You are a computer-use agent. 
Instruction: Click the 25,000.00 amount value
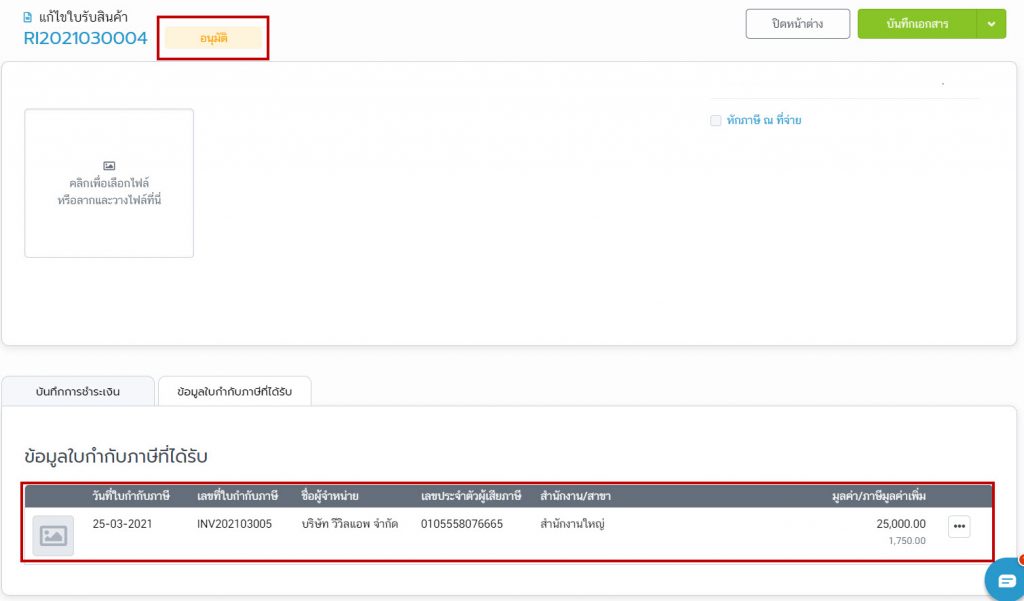901,524
